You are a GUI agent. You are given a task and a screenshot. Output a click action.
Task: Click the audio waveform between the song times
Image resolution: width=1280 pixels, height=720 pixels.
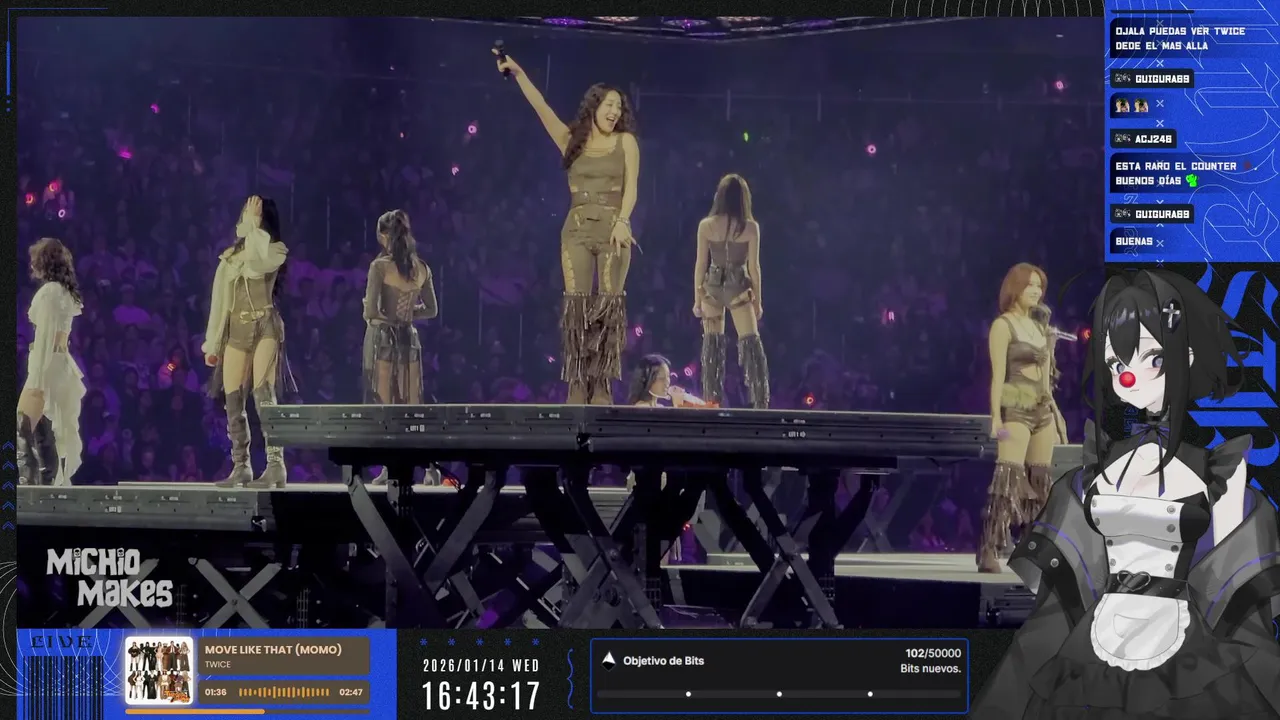[284, 692]
